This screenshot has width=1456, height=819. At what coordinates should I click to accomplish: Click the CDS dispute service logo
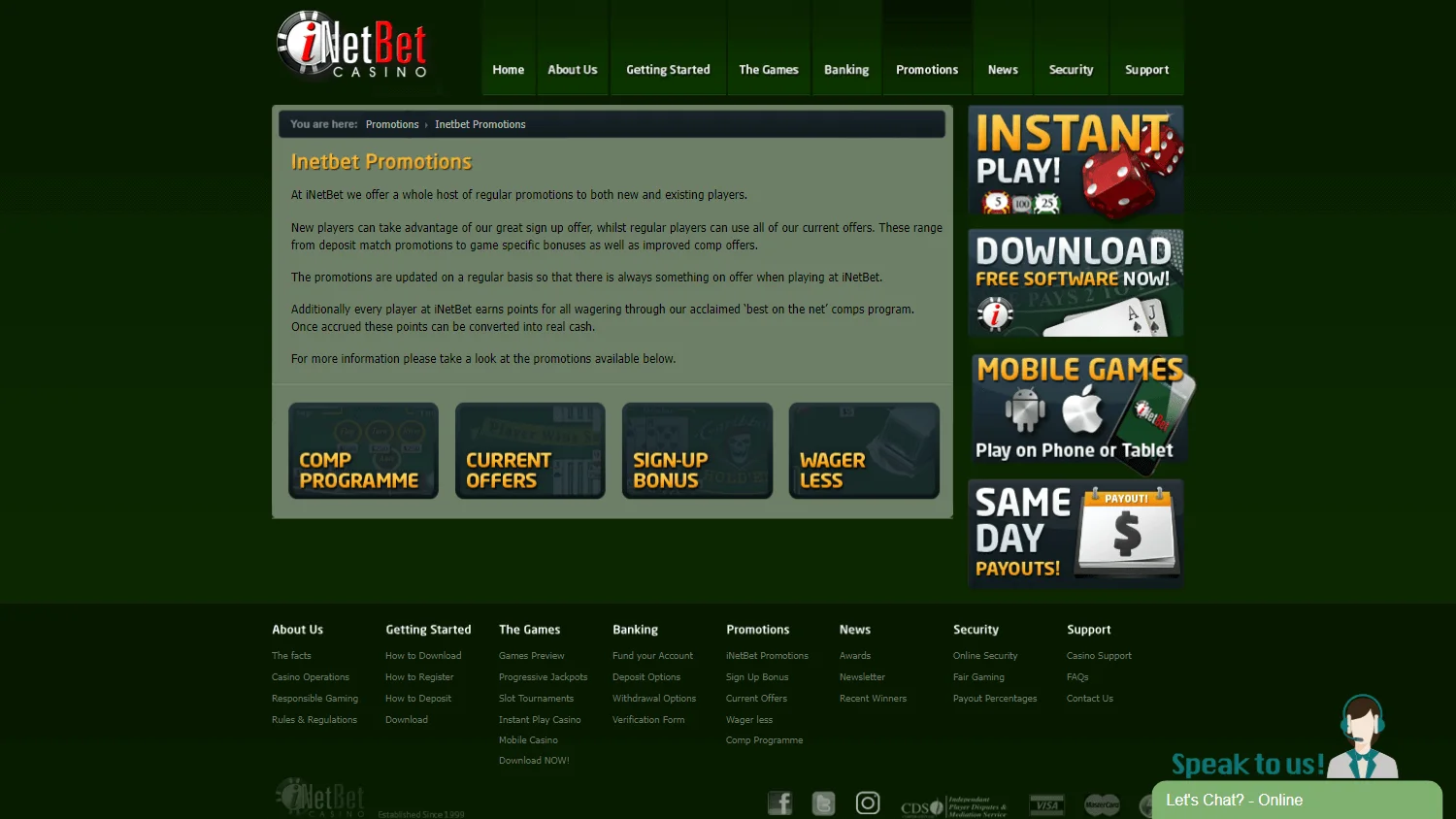(954, 806)
